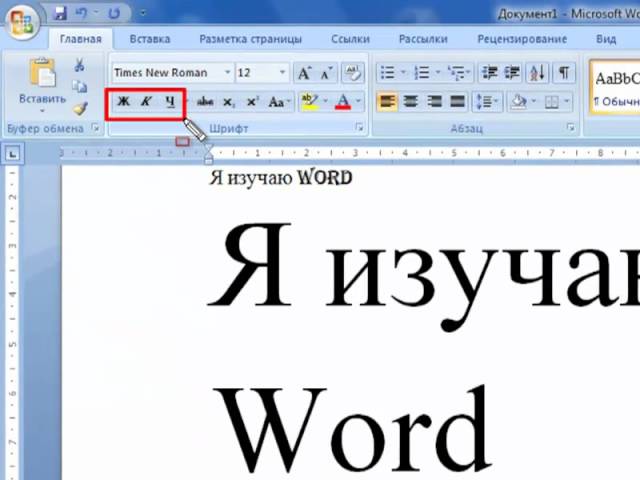
Task: Apply the red font color
Action: (343, 101)
